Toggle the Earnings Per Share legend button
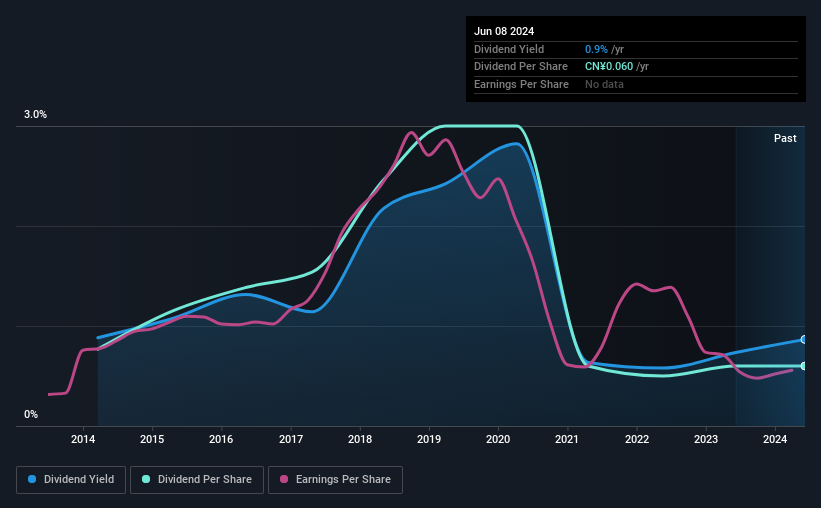Screen dimensions: 821x508 [x=335, y=480]
